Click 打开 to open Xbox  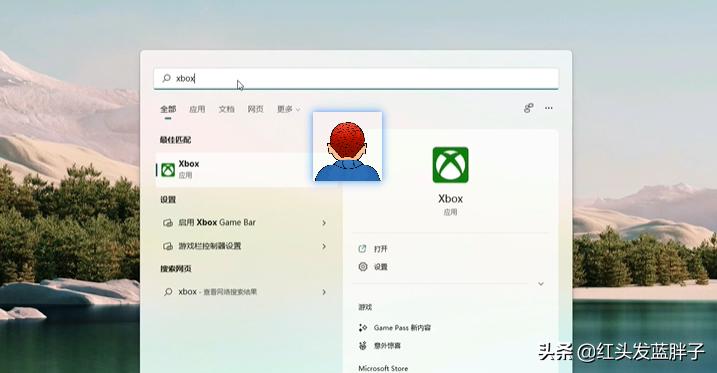tap(380, 249)
